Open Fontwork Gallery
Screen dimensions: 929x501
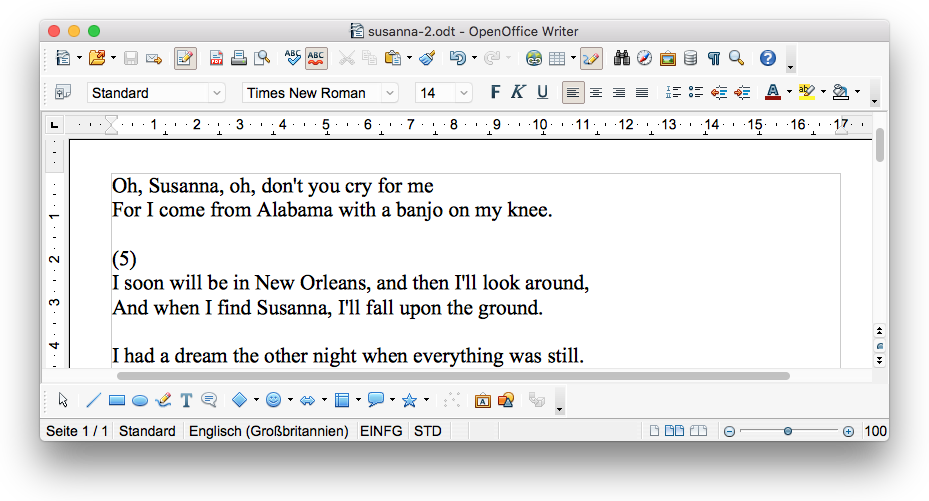point(483,400)
